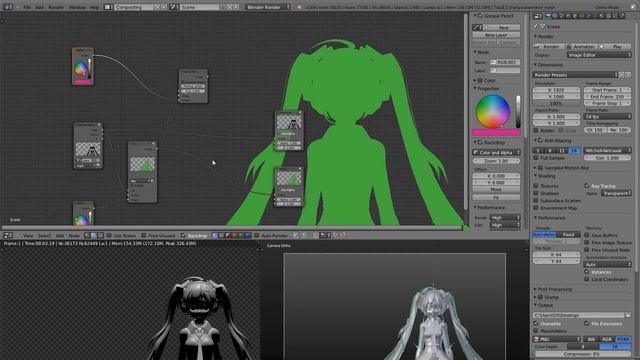Click the Color and Alpha backdrop channel icon
The image size is (640, 360).
point(215,236)
